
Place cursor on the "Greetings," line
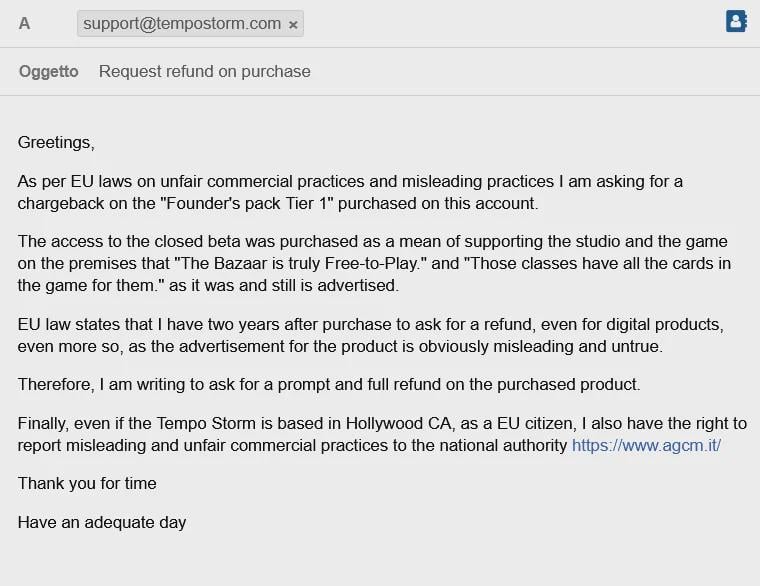pyautogui.click(x=56, y=143)
